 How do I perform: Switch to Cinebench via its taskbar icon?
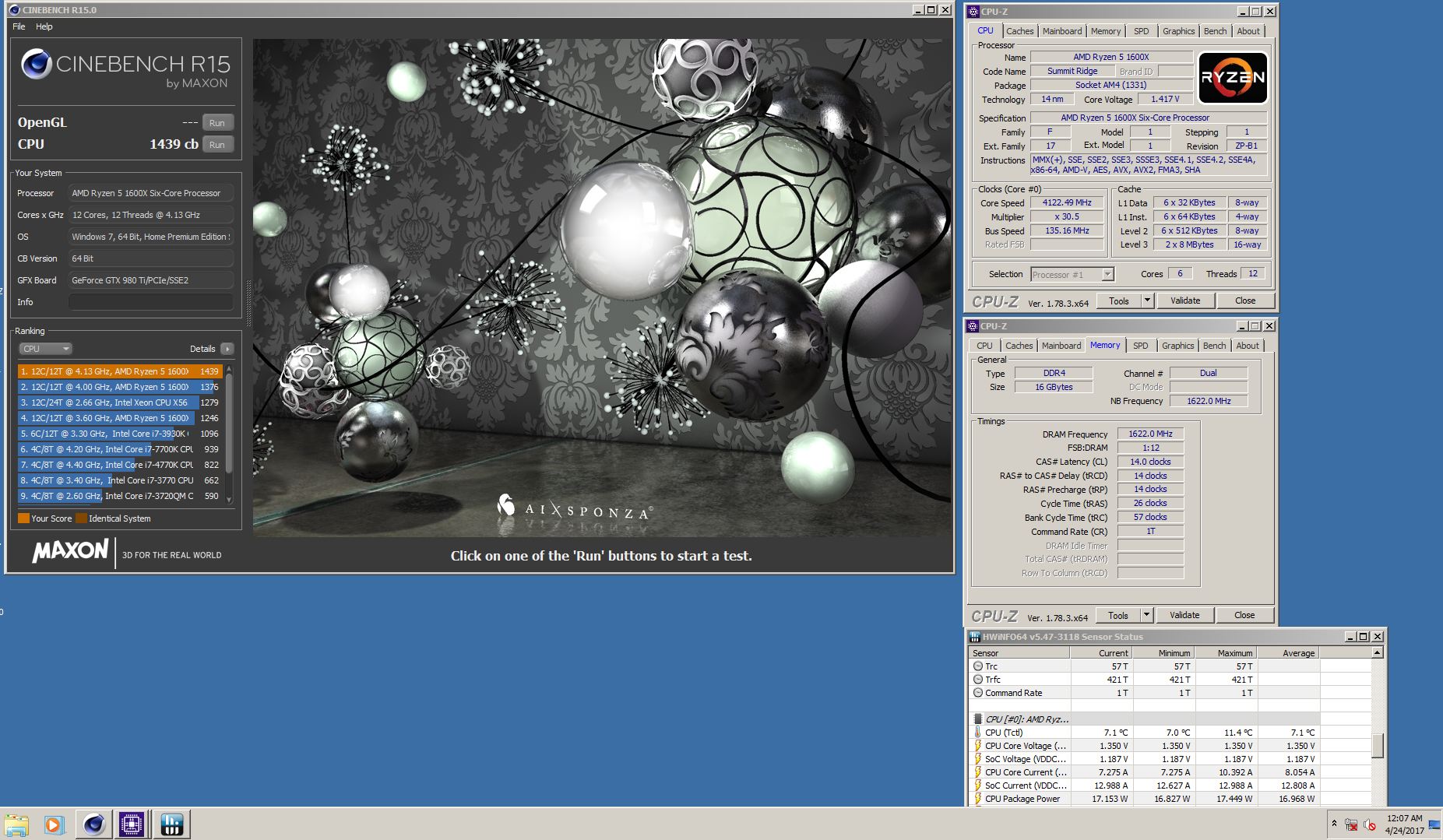[94, 824]
